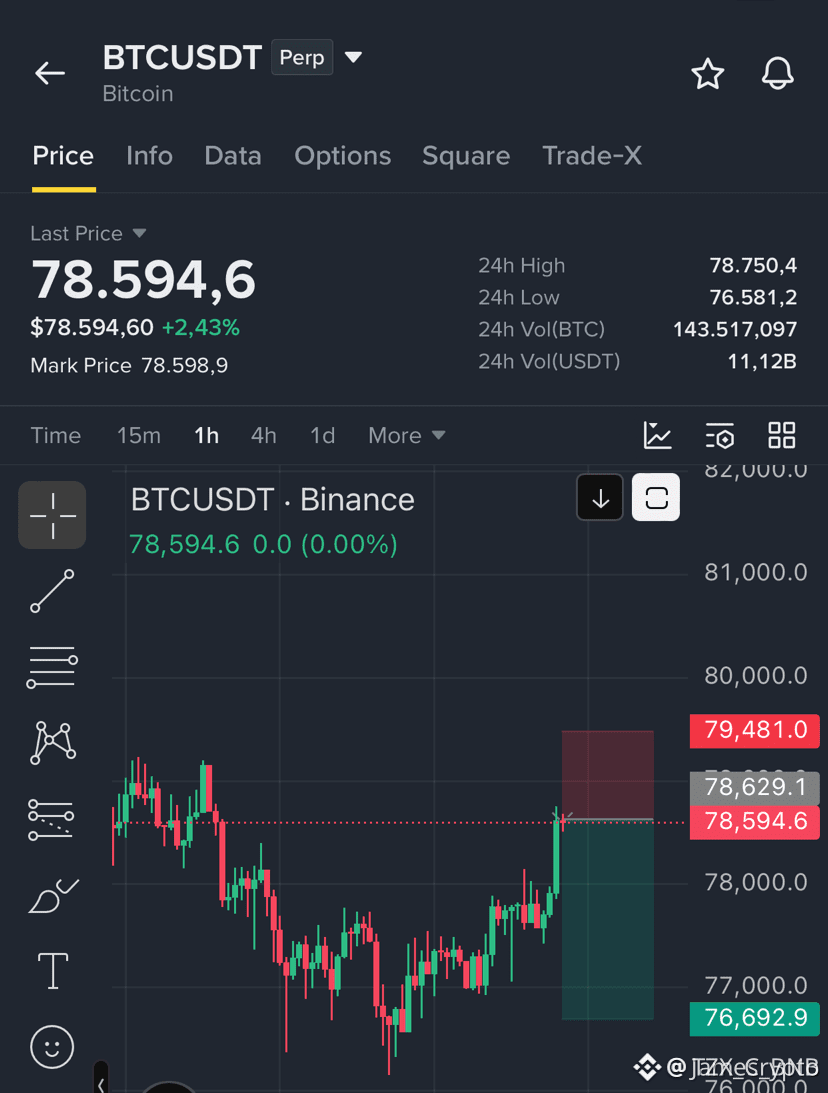
Task: Click the 79,481.0 stop price label
Action: [x=754, y=731]
